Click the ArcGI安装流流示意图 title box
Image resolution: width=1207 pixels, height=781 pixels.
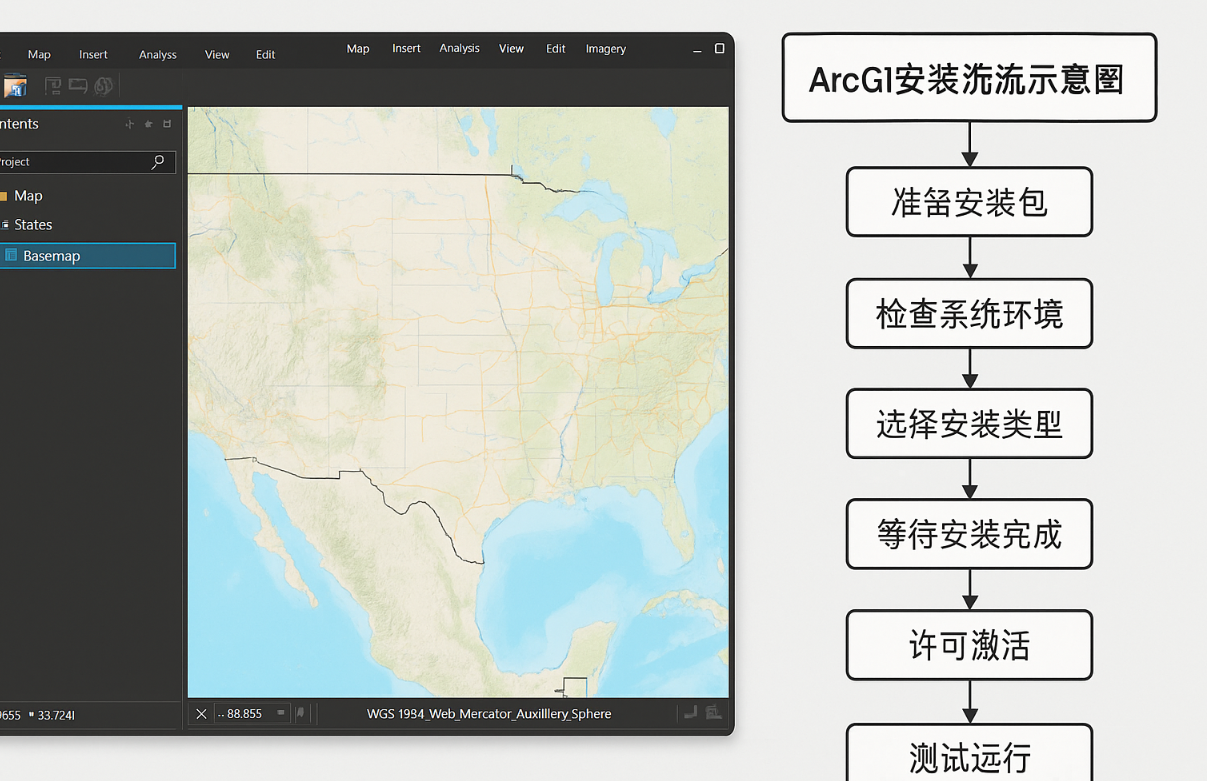tap(969, 78)
